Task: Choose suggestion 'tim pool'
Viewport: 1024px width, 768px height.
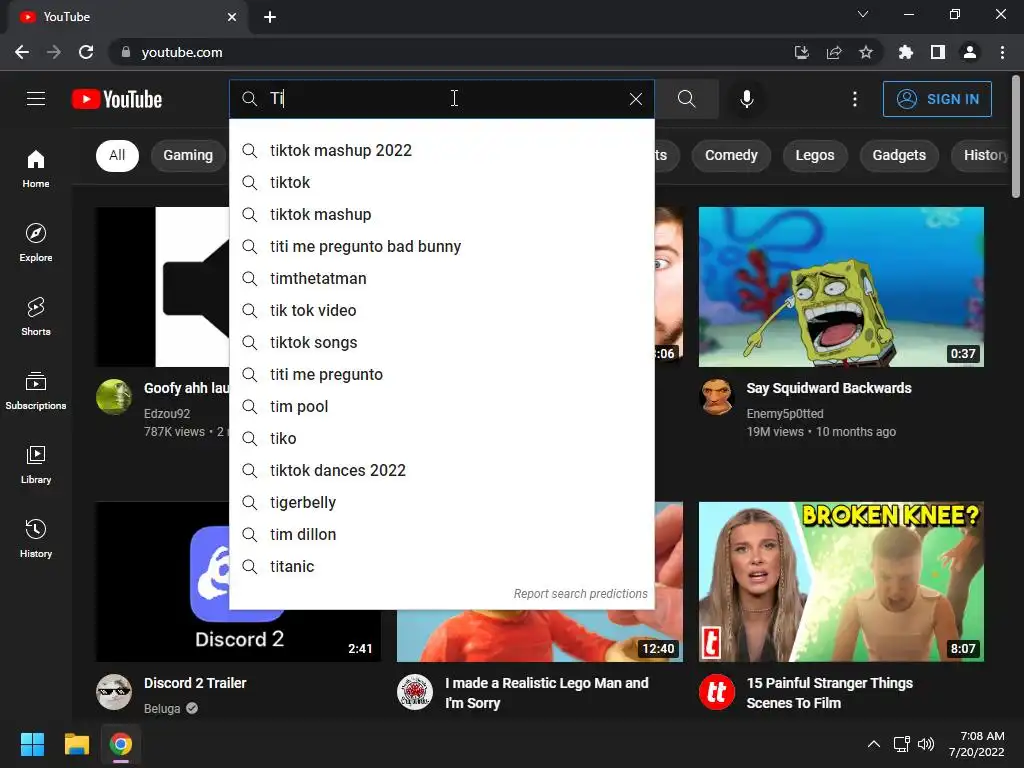Action: 441,406
